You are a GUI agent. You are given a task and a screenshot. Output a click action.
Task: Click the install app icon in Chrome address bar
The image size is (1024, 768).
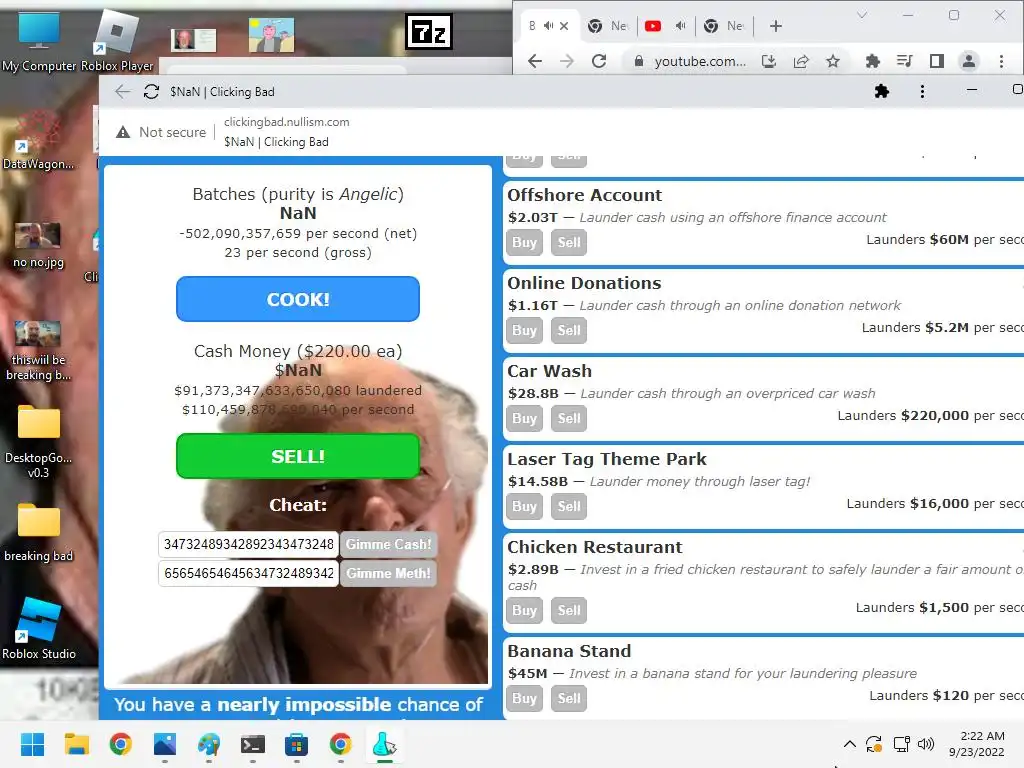click(769, 61)
